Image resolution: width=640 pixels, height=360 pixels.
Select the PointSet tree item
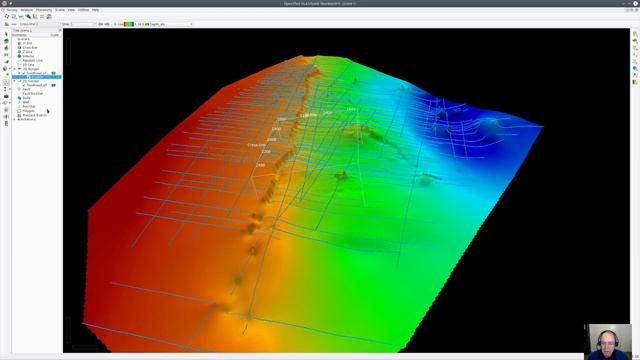29,107
